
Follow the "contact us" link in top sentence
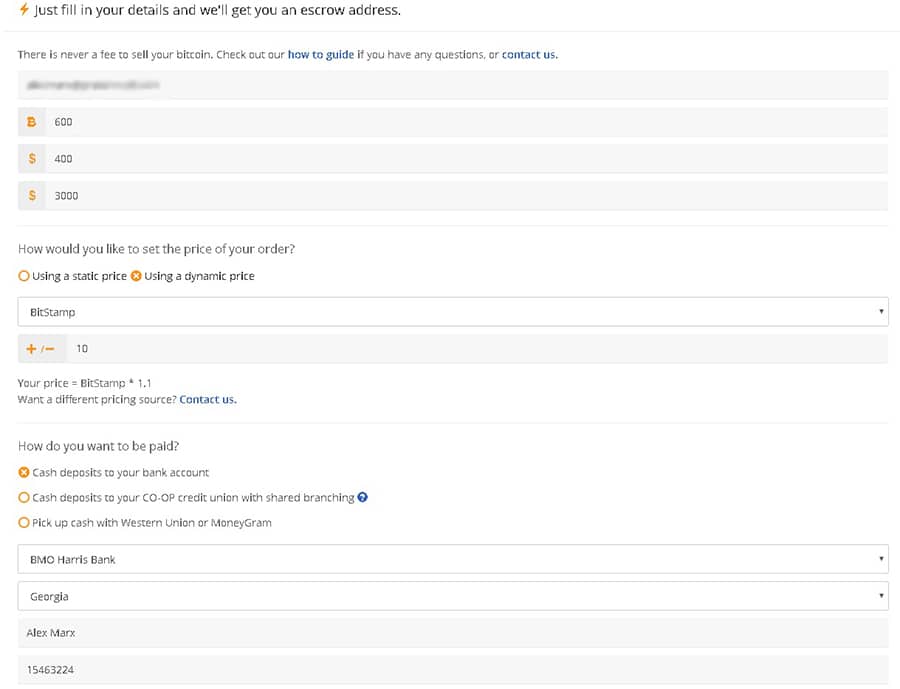tap(529, 55)
